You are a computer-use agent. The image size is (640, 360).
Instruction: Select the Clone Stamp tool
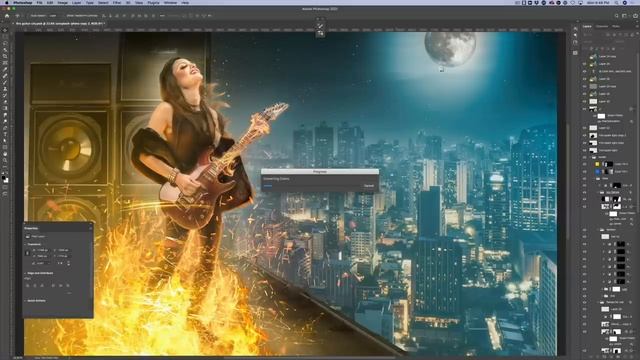[x=5, y=89]
